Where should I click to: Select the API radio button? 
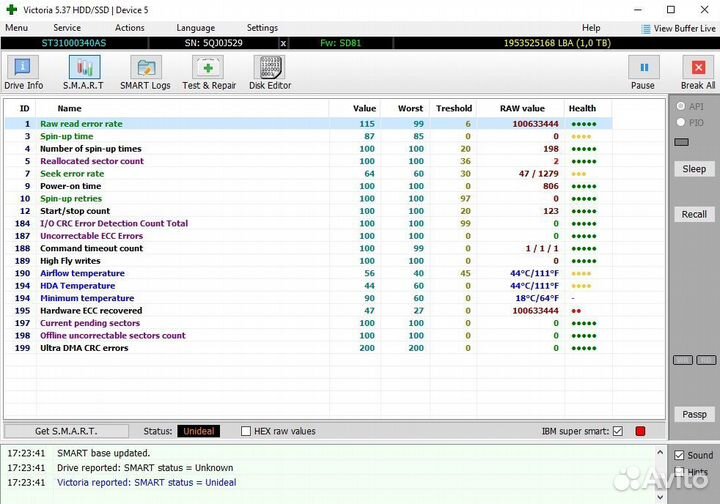point(682,106)
